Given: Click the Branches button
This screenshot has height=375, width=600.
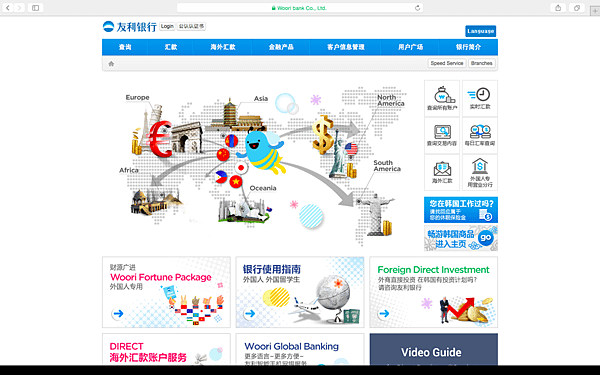Looking at the screenshot, I should [481, 63].
